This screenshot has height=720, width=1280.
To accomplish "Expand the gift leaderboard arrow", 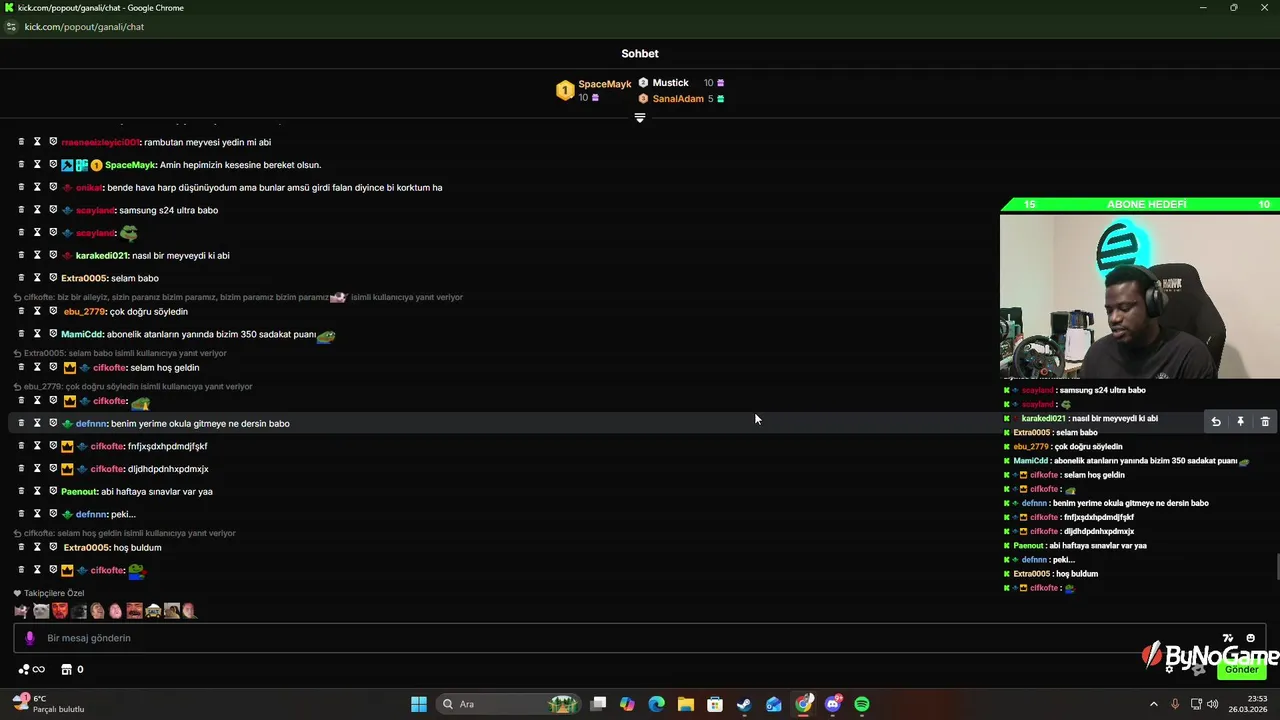I will coord(640,118).
